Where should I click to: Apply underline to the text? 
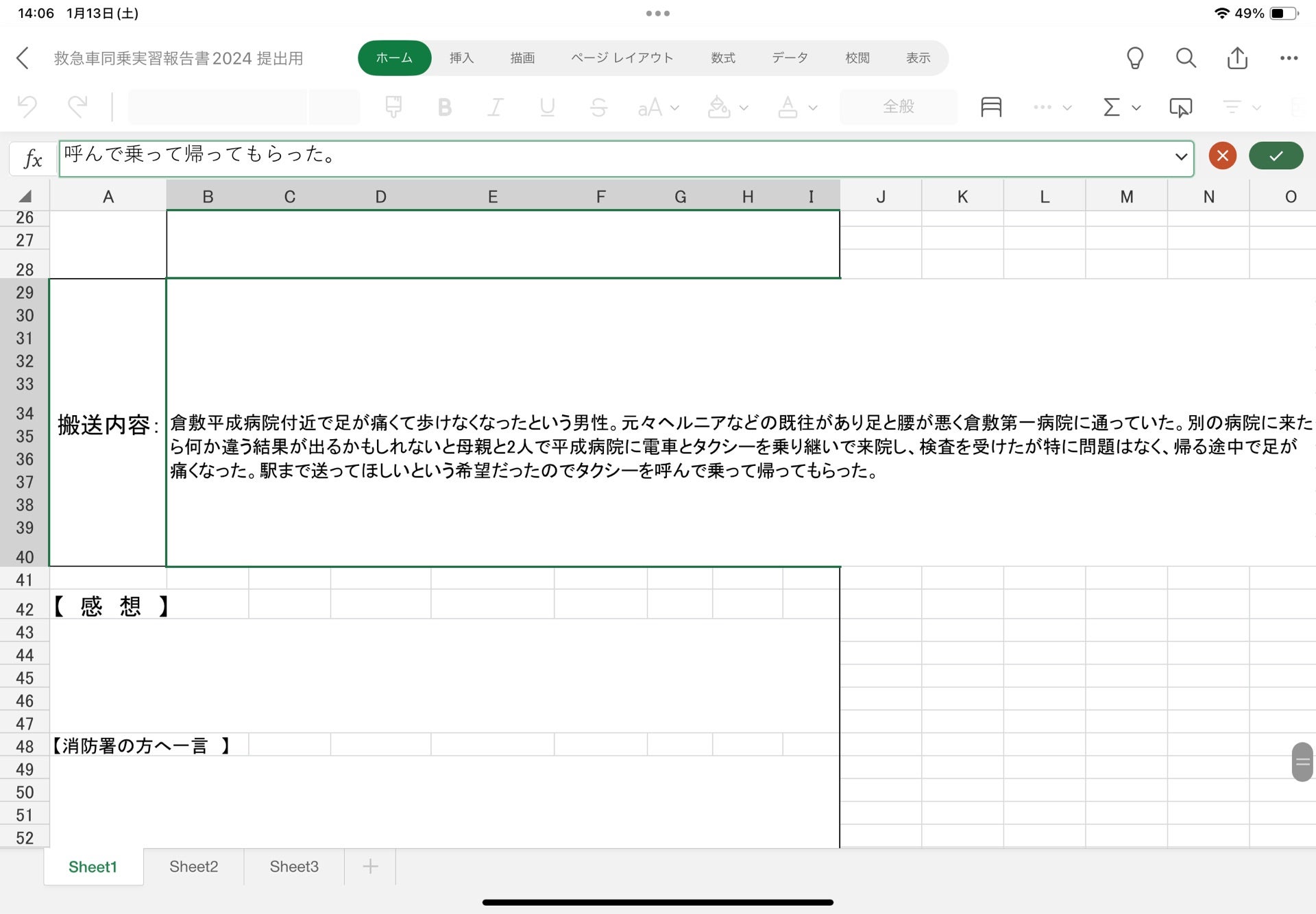(547, 107)
